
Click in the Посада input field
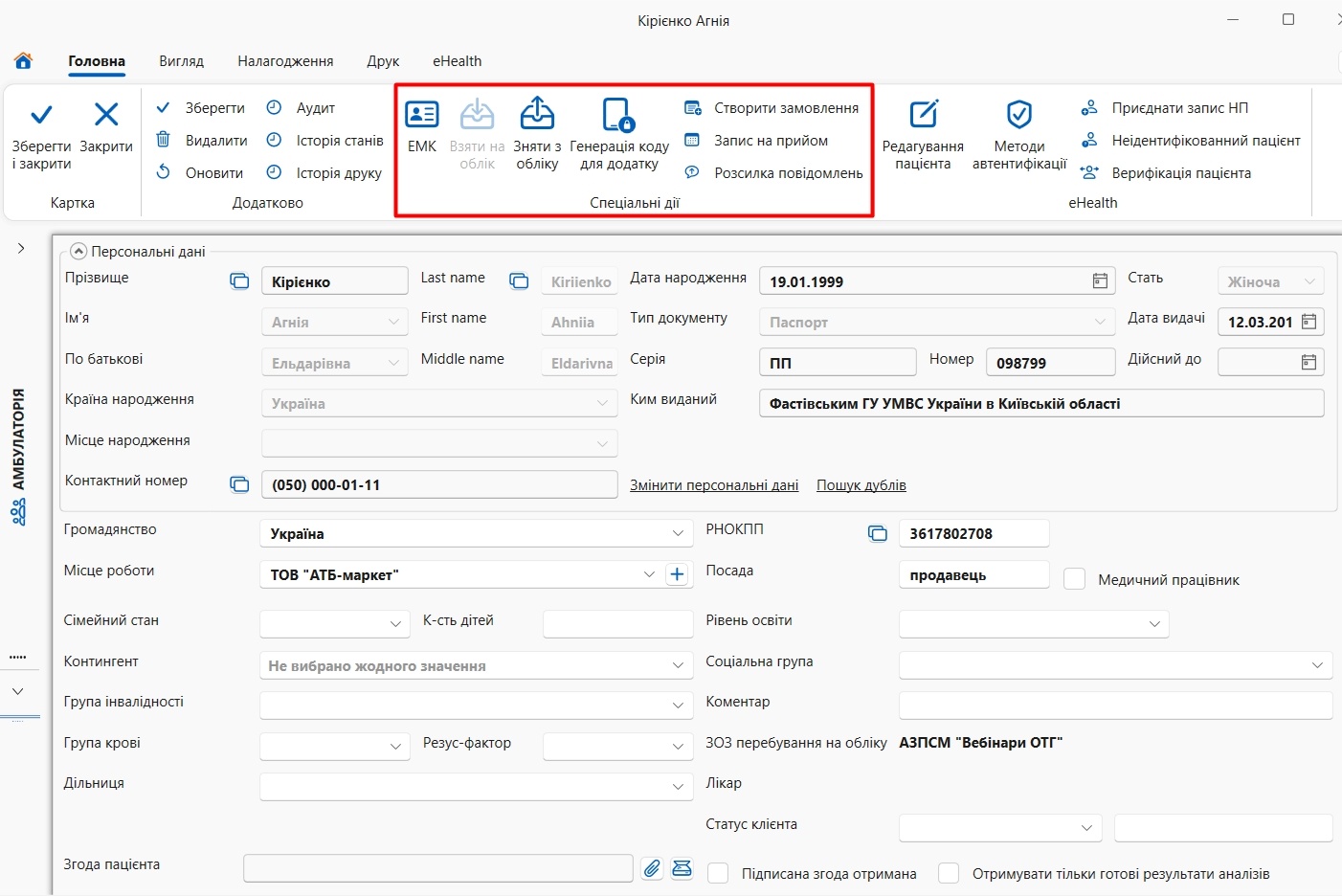pos(974,574)
